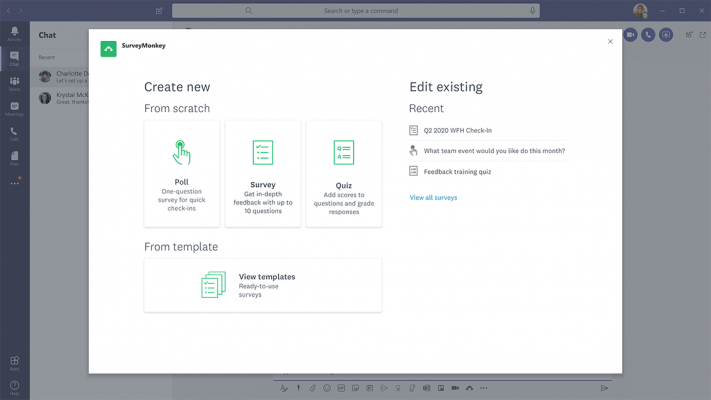Open SurveyMonkey icon in compose bar
Image resolution: width=711 pixels, height=400 pixels.
tap(469, 388)
